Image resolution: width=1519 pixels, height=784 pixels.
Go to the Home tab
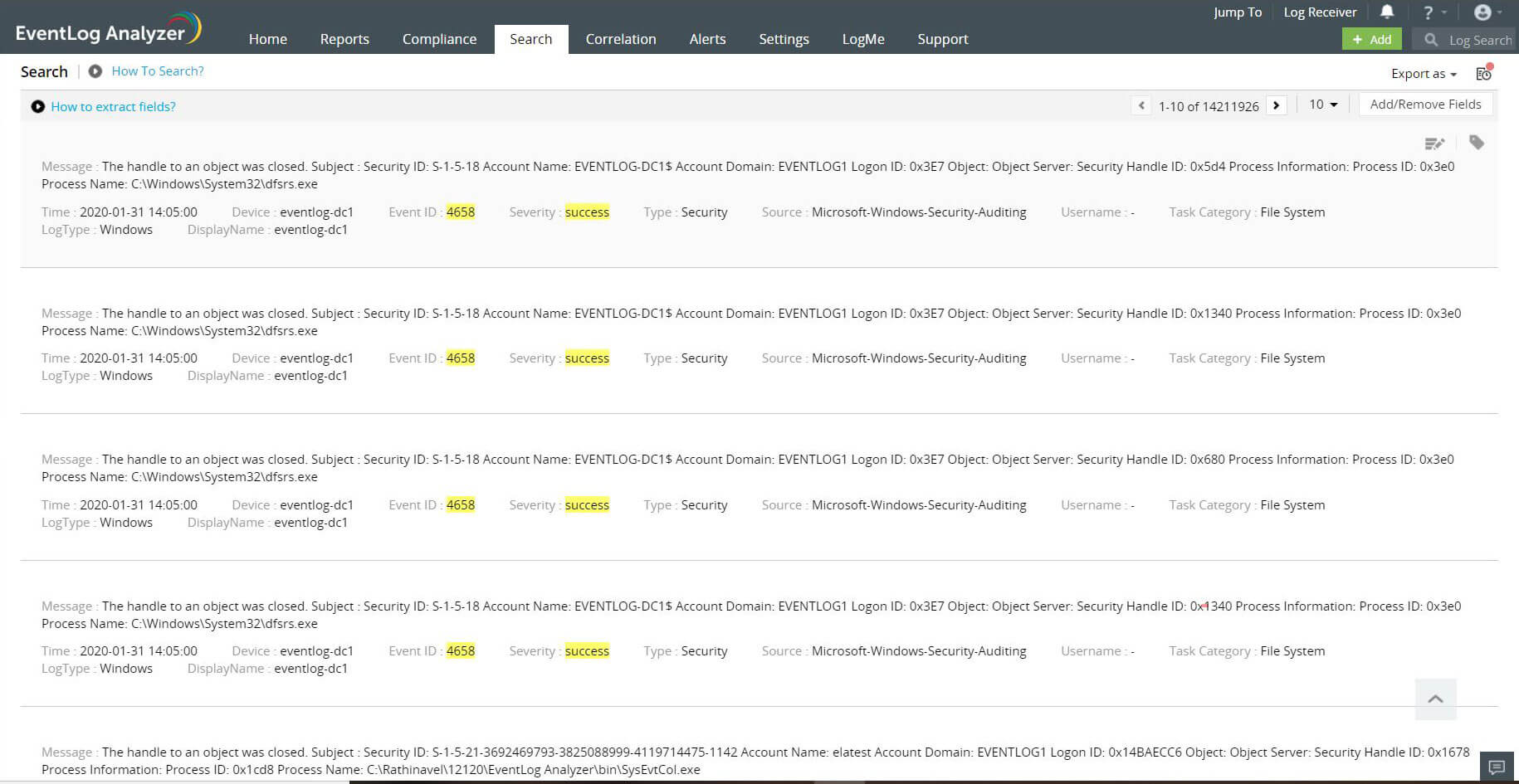click(x=268, y=39)
